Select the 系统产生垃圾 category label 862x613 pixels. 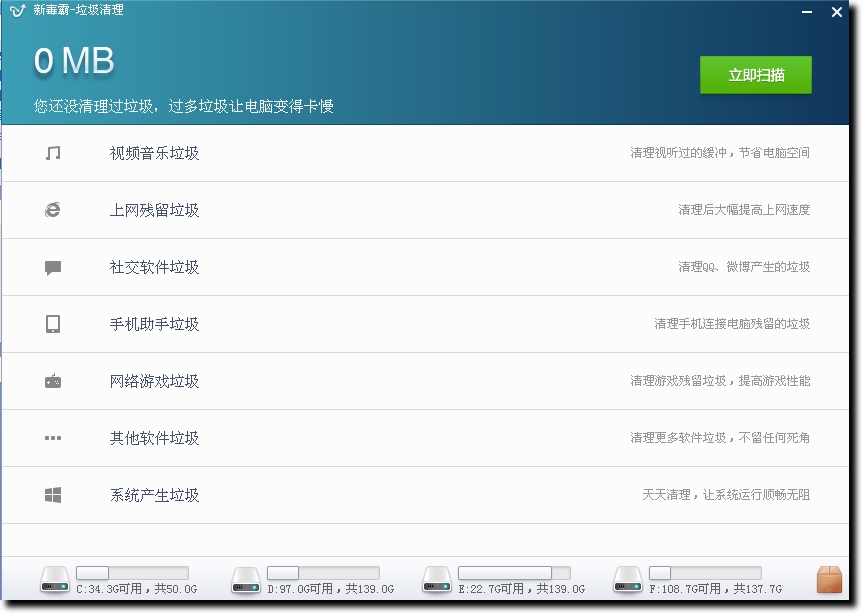(154, 496)
